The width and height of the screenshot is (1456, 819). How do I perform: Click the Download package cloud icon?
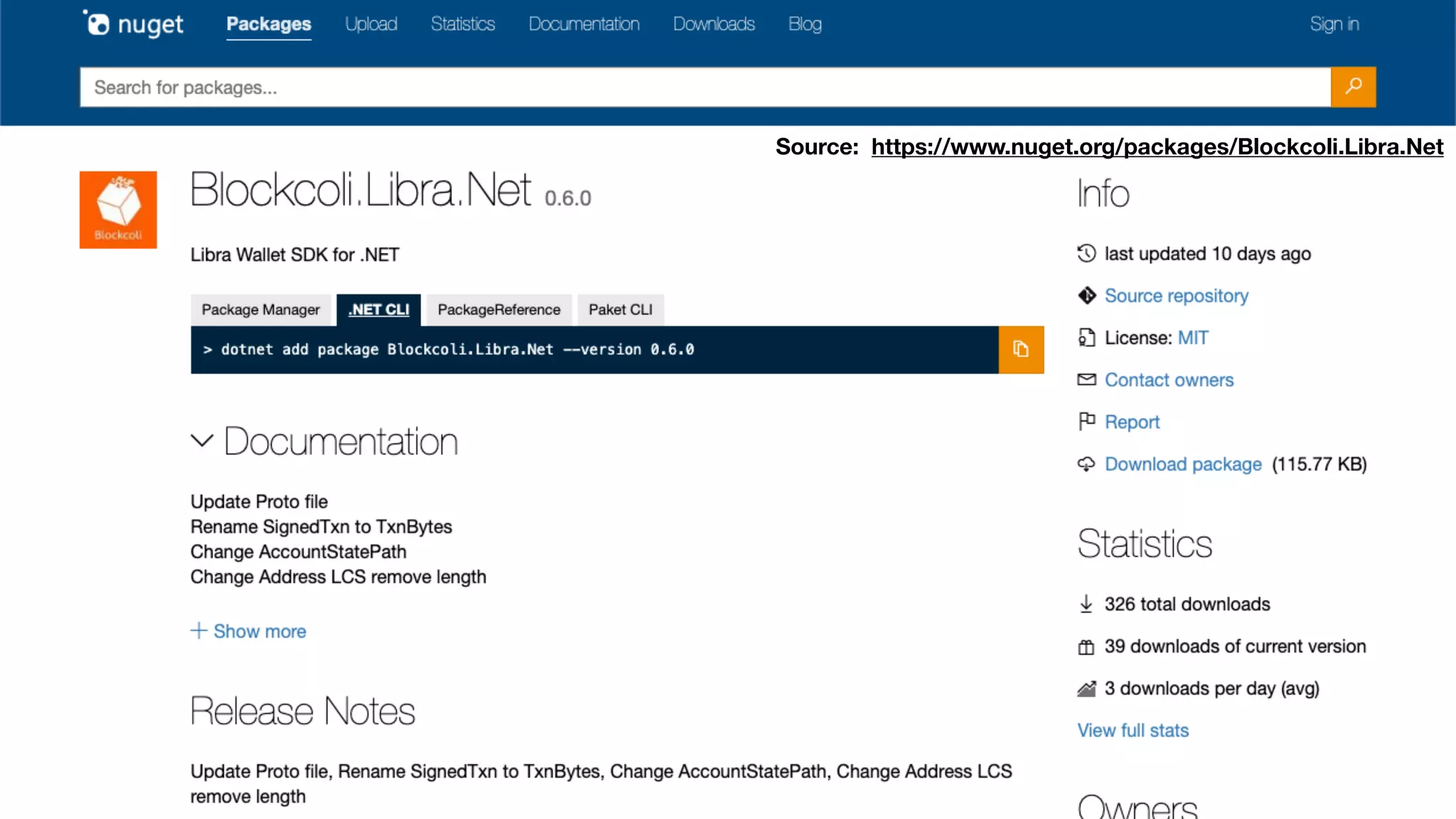[x=1086, y=464]
